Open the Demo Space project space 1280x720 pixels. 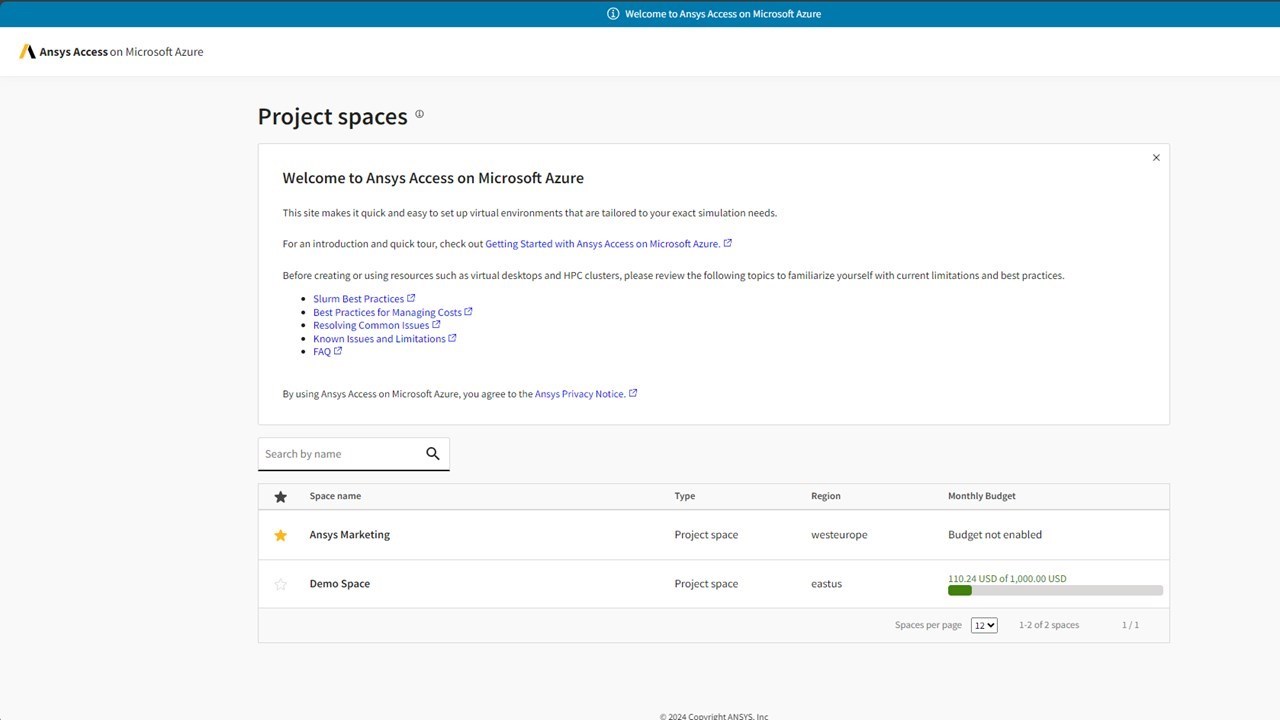click(x=340, y=584)
